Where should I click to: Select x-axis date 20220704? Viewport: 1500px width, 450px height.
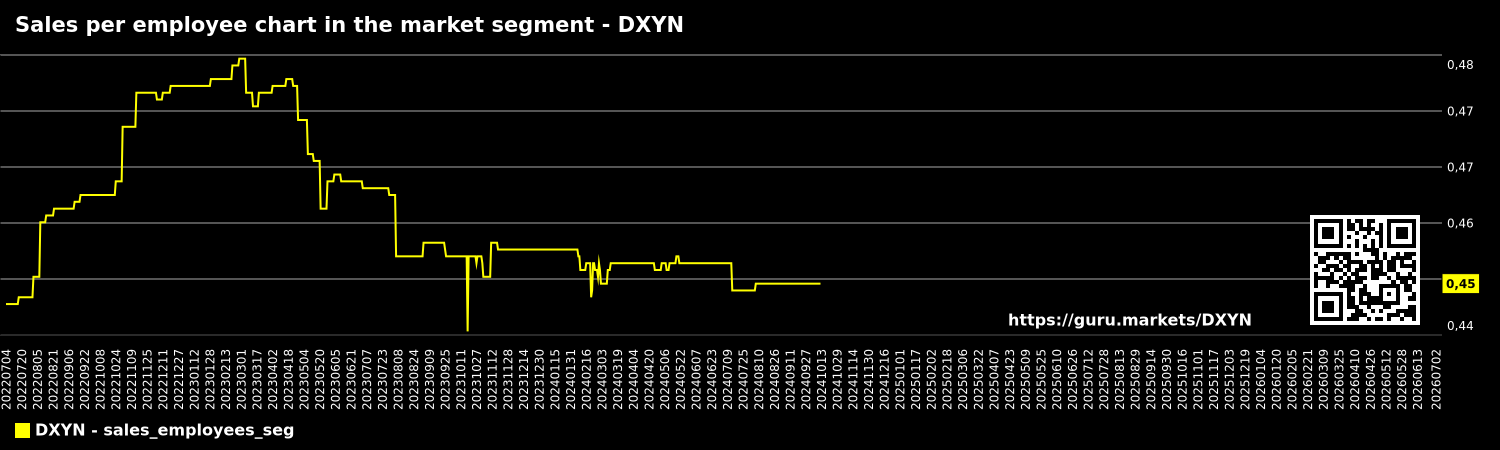click(6, 378)
